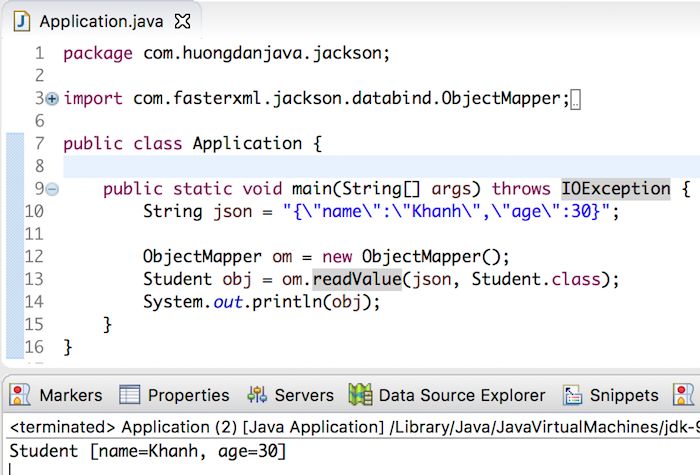Click 'public class Application' declaration on line 7
The width and height of the screenshot is (700, 475).
pyautogui.click(x=183, y=144)
